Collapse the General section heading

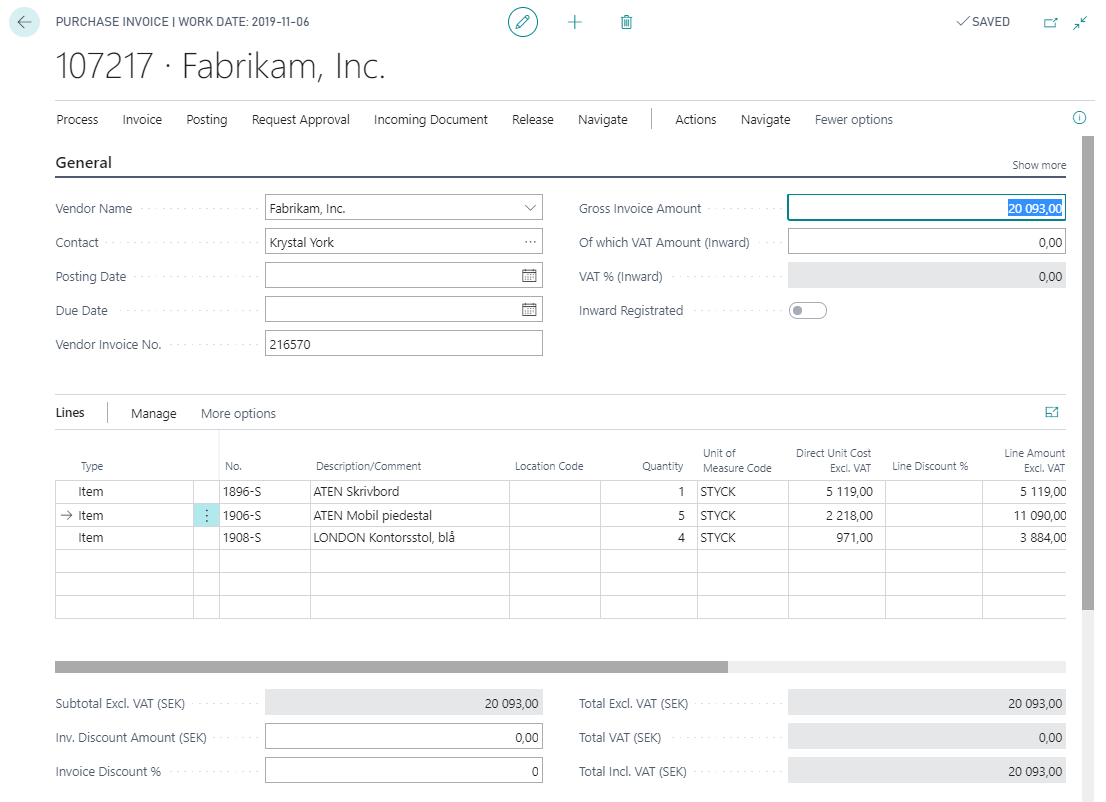coord(84,163)
